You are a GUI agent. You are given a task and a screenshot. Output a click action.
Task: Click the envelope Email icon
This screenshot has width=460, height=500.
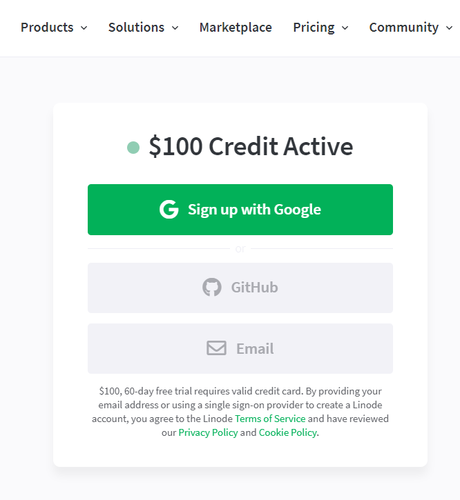point(216,348)
